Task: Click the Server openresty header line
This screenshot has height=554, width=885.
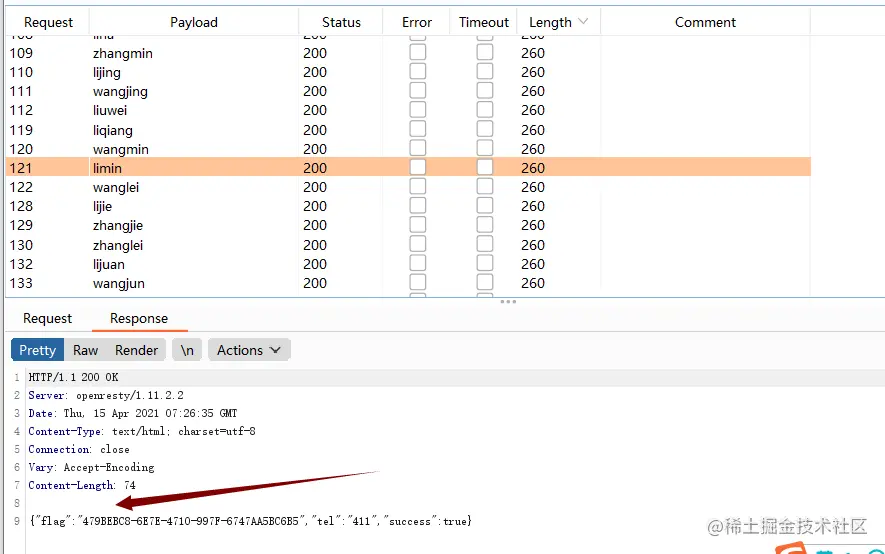Action: 106,395
